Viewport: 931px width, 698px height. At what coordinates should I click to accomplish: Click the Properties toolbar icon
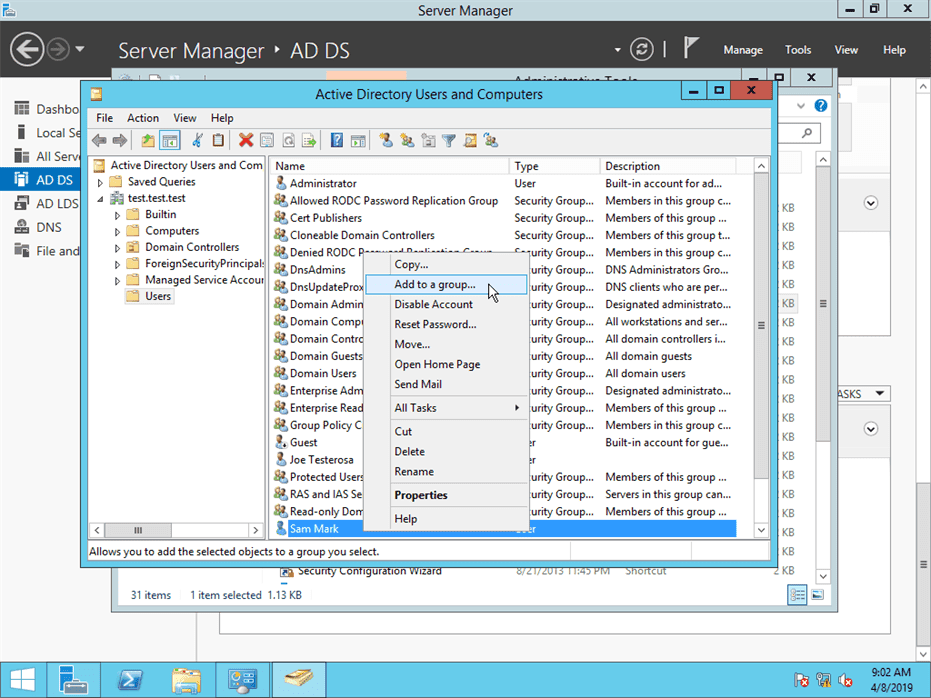pos(267,141)
